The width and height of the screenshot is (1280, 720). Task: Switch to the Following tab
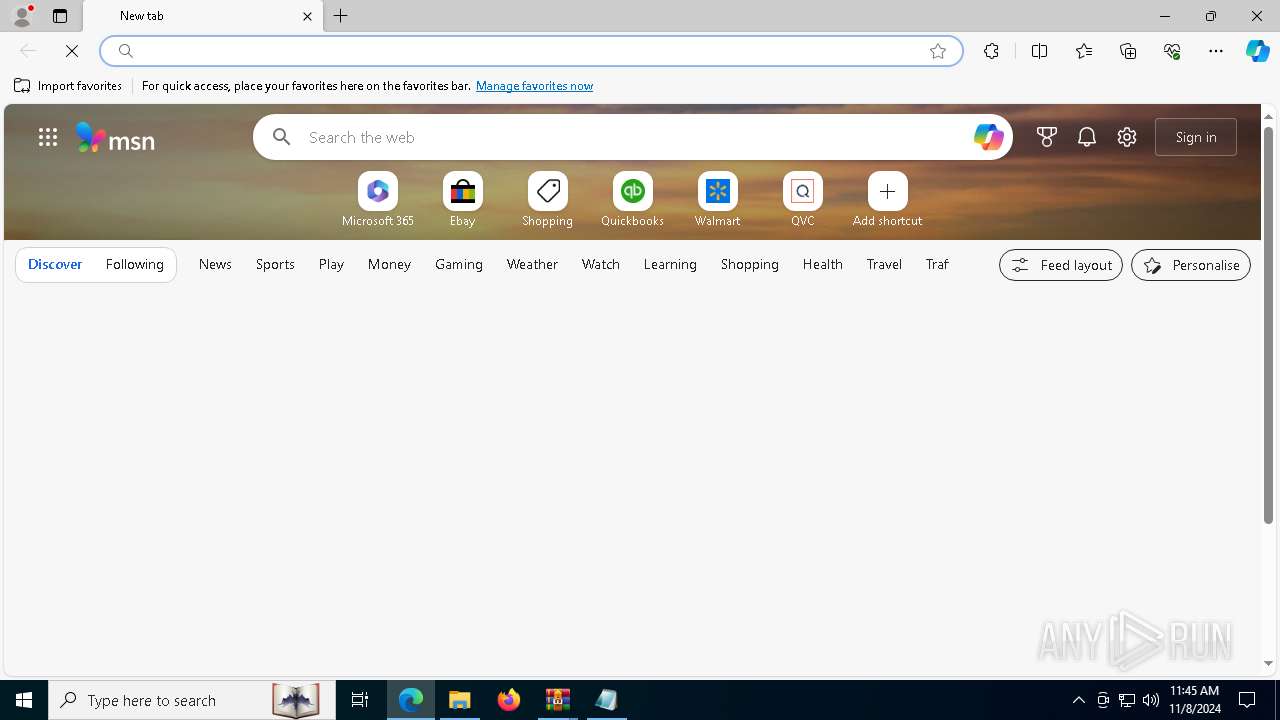pyautogui.click(x=135, y=264)
